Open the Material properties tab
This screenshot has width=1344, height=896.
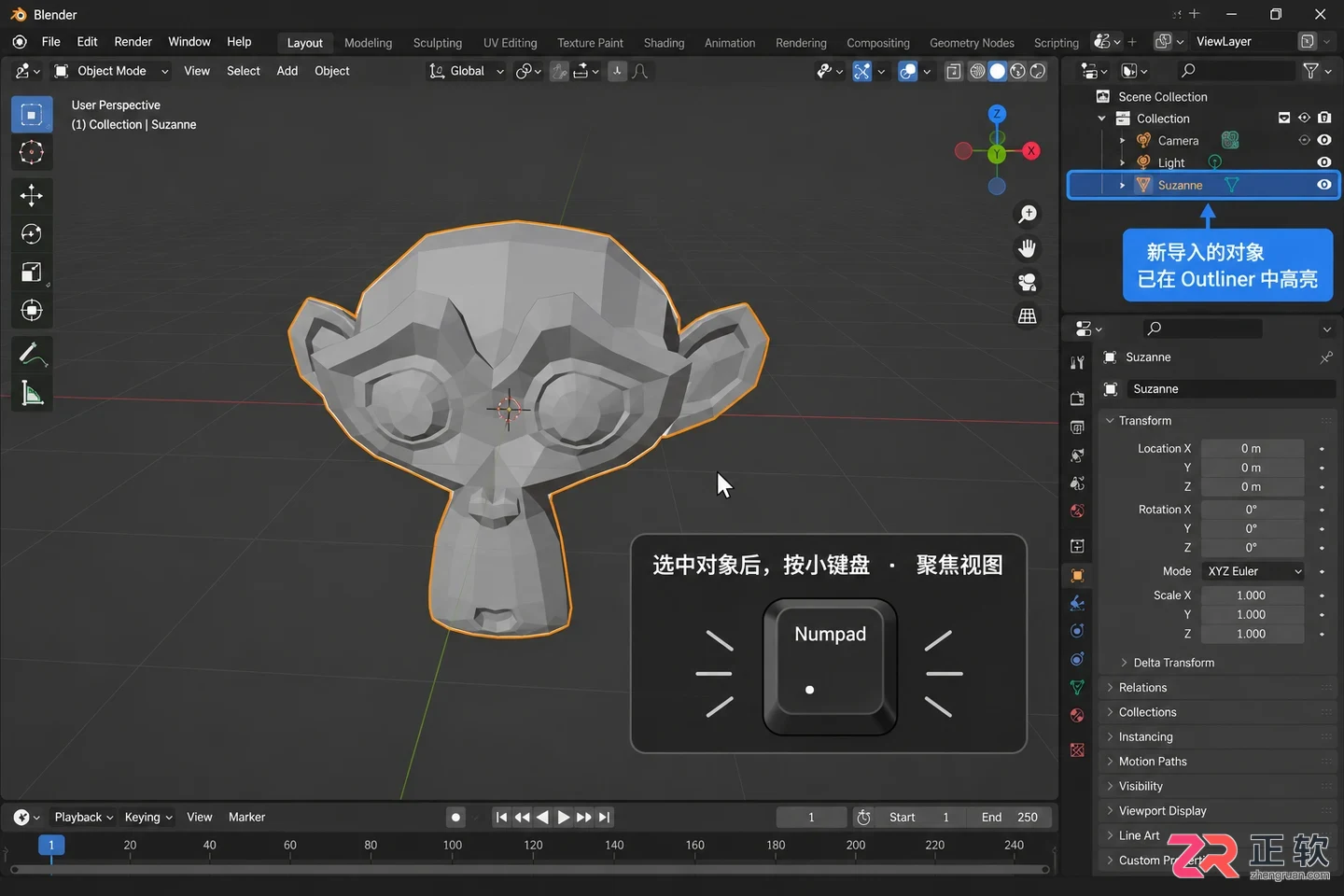[x=1077, y=715]
